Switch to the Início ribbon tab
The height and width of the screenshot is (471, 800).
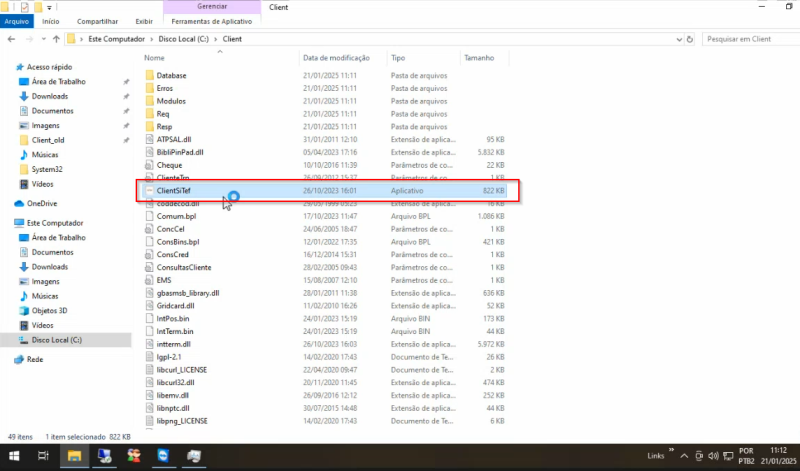(x=51, y=21)
